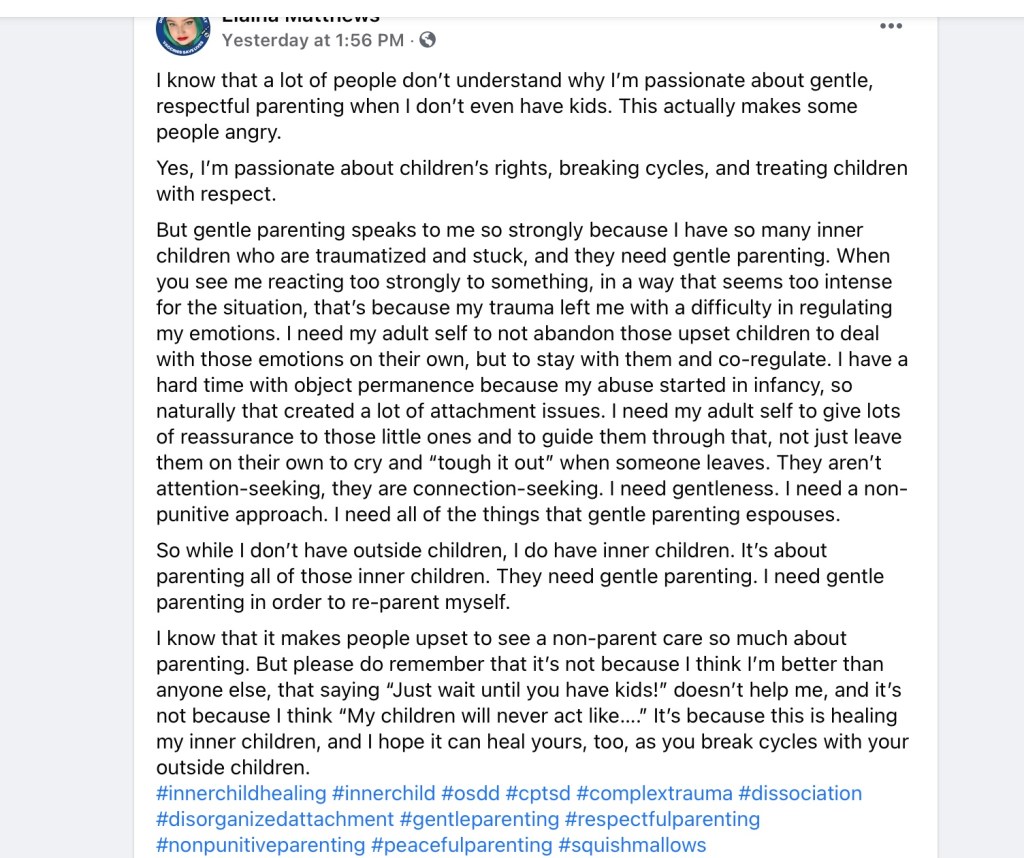Open the three-dot post options menu
Viewport: 1024px width, 858px height.
[890, 27]
